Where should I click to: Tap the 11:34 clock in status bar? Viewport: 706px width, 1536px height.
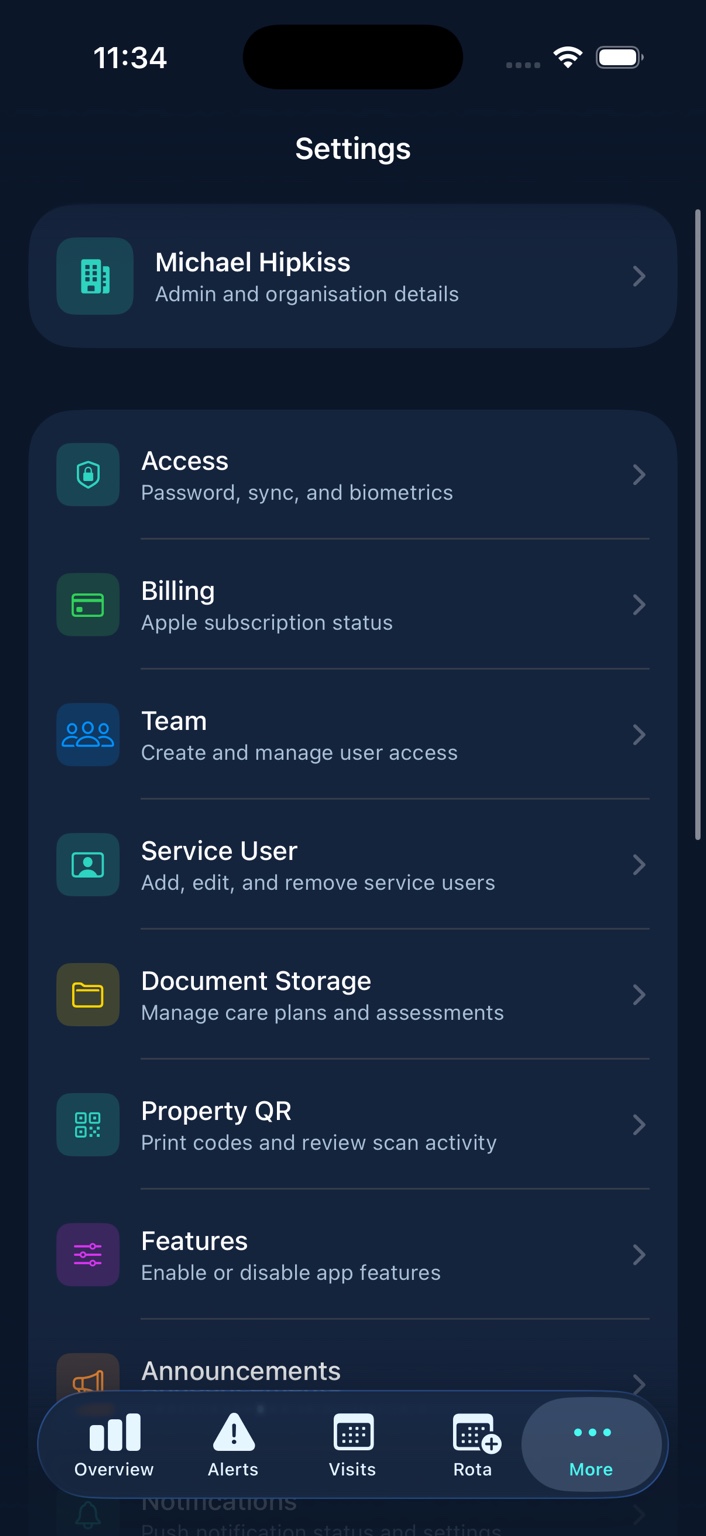(x=130, y=58)
